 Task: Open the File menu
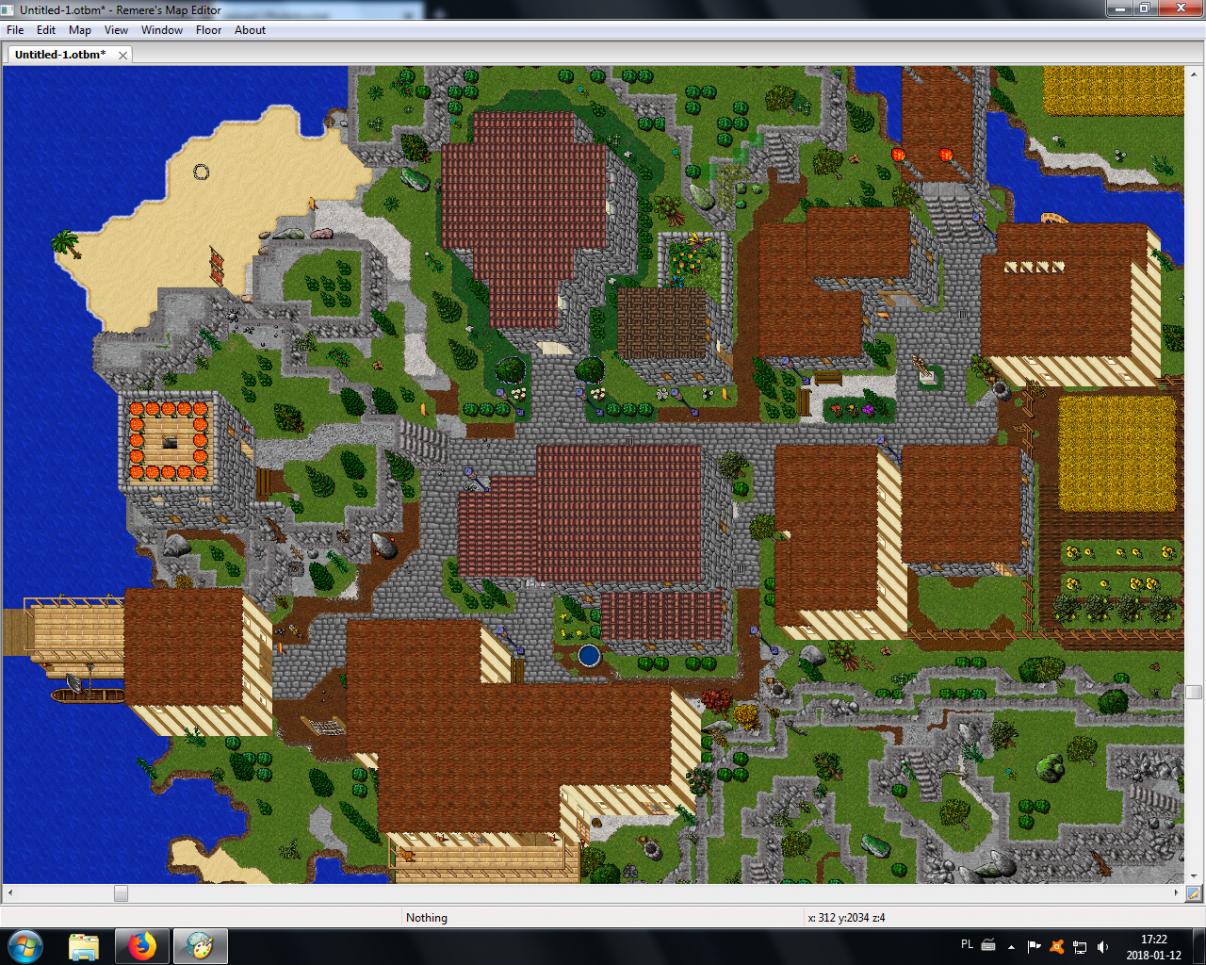click(x=14, y=30)
